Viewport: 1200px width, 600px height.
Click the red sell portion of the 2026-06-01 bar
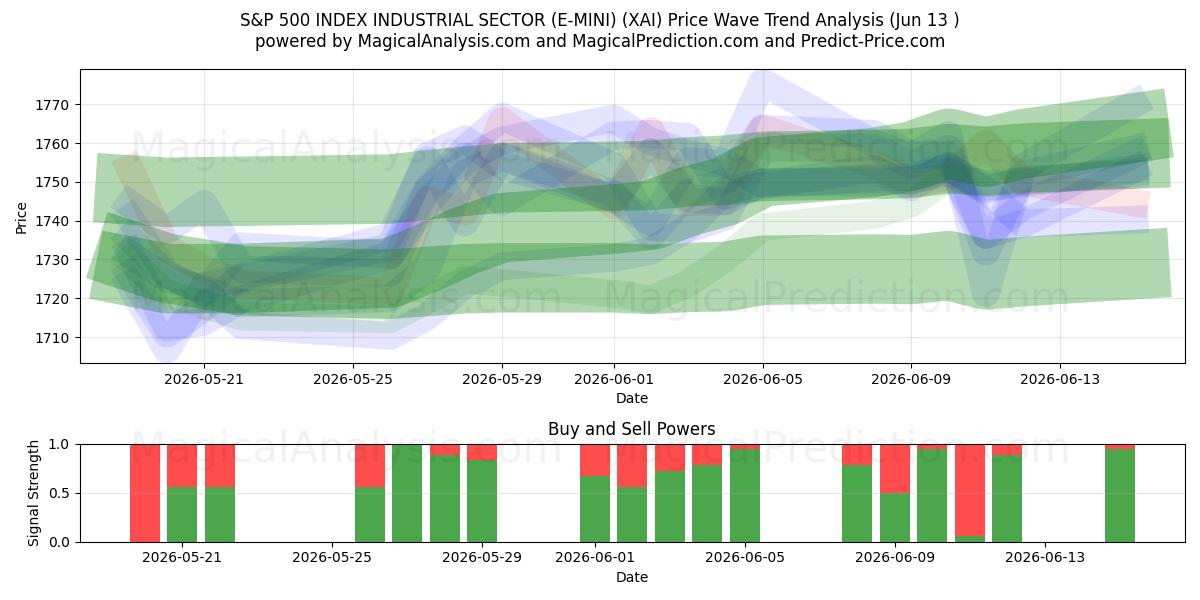click(x=595, y=460)
